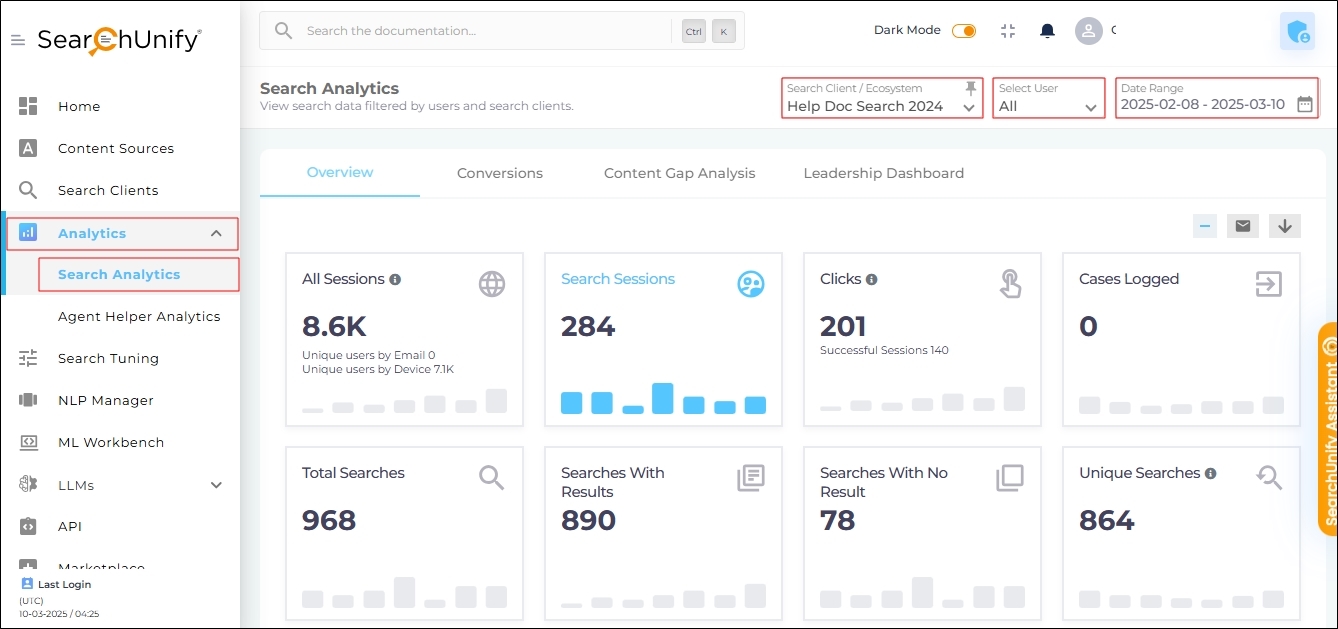This screenshot has width=1338, height=629.
Task: Open Agent Helper Analytics in sidebar
Action: coord(139,316)
